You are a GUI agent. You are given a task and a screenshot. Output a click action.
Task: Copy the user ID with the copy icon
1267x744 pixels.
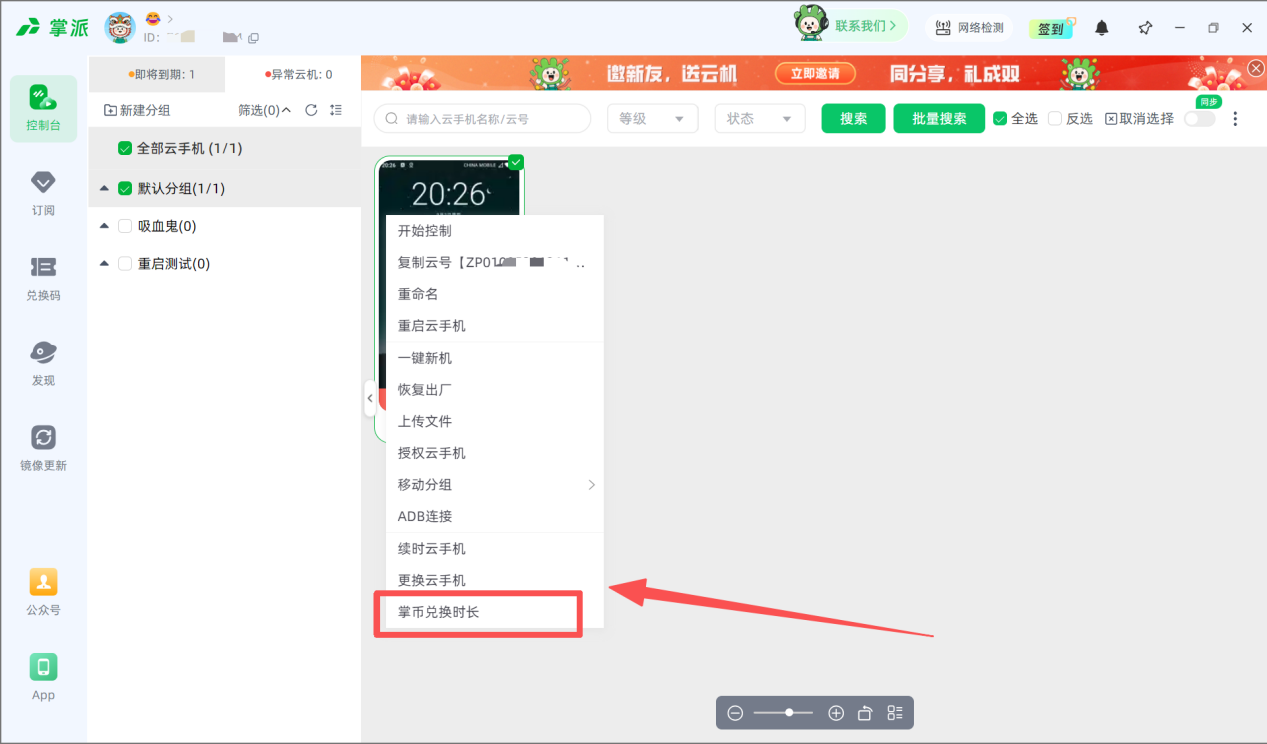[x=253, y=38]
